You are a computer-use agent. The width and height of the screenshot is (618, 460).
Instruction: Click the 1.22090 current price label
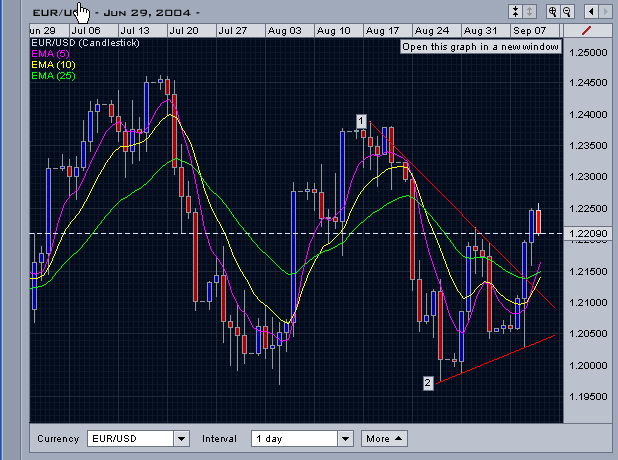pyautogui.click(x=588, y=234)
